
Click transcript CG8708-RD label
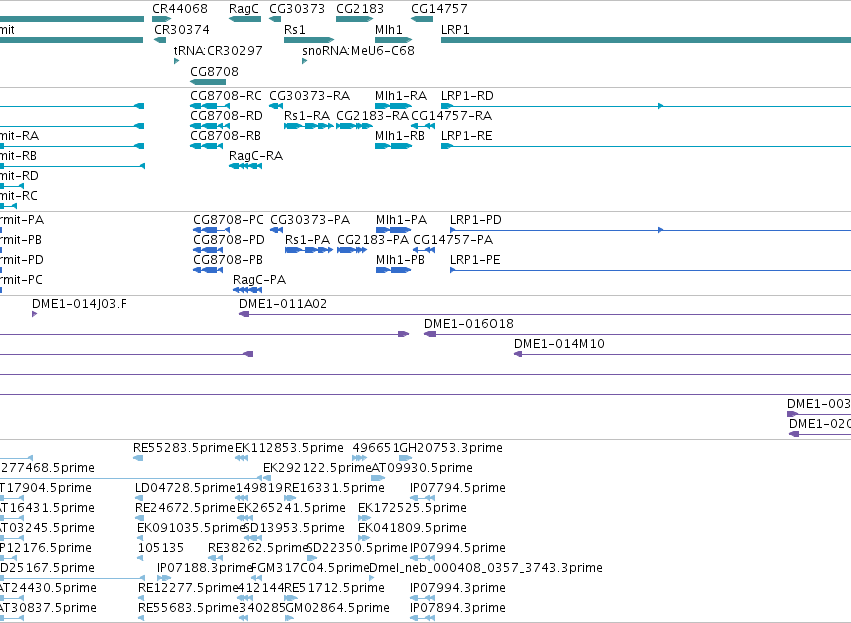point(226,116)
